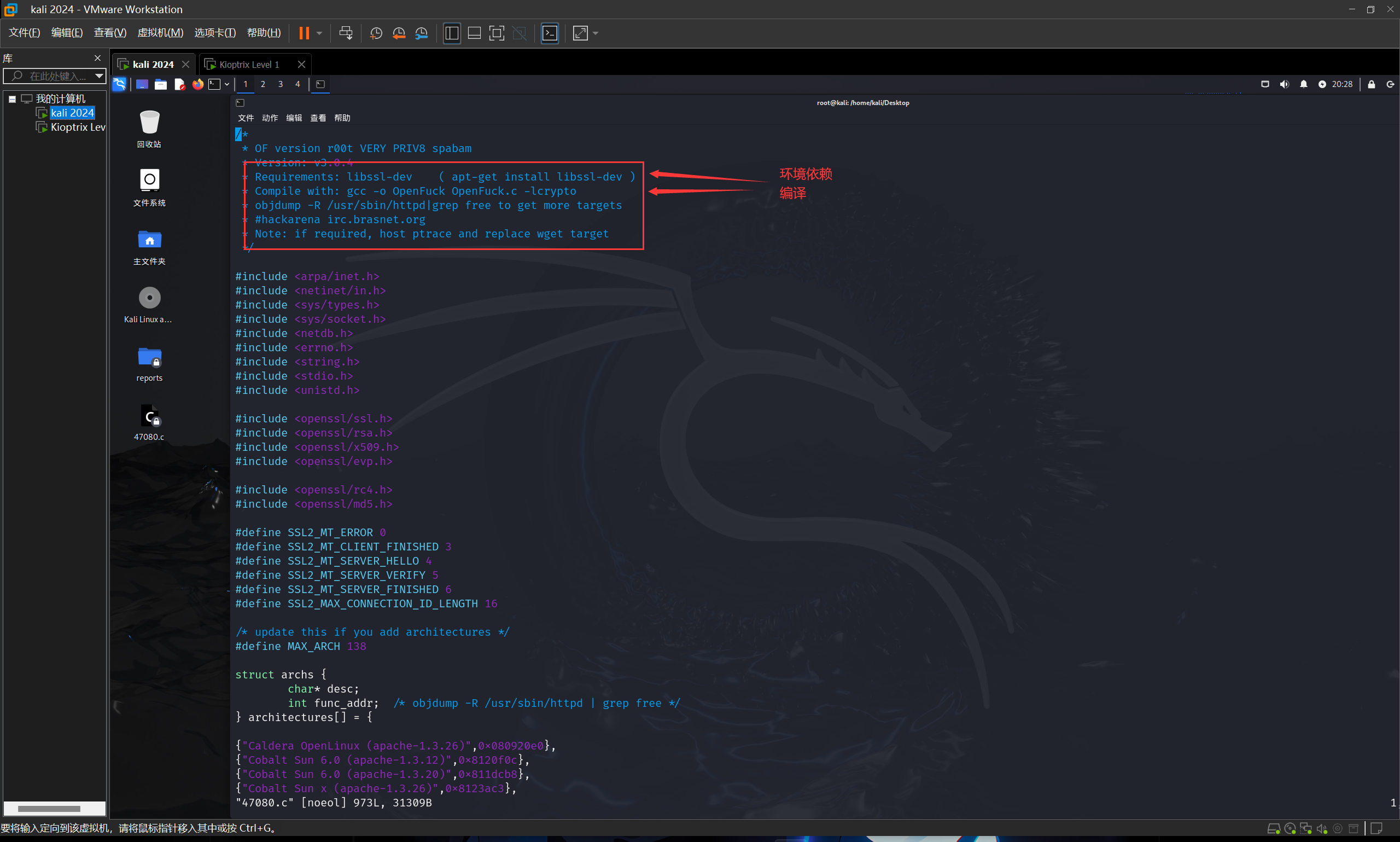Open the 编辑(E) menu in VMware
Image resolution: width=1400 pixels, height=842 pixels.
(x=67, y=32)
